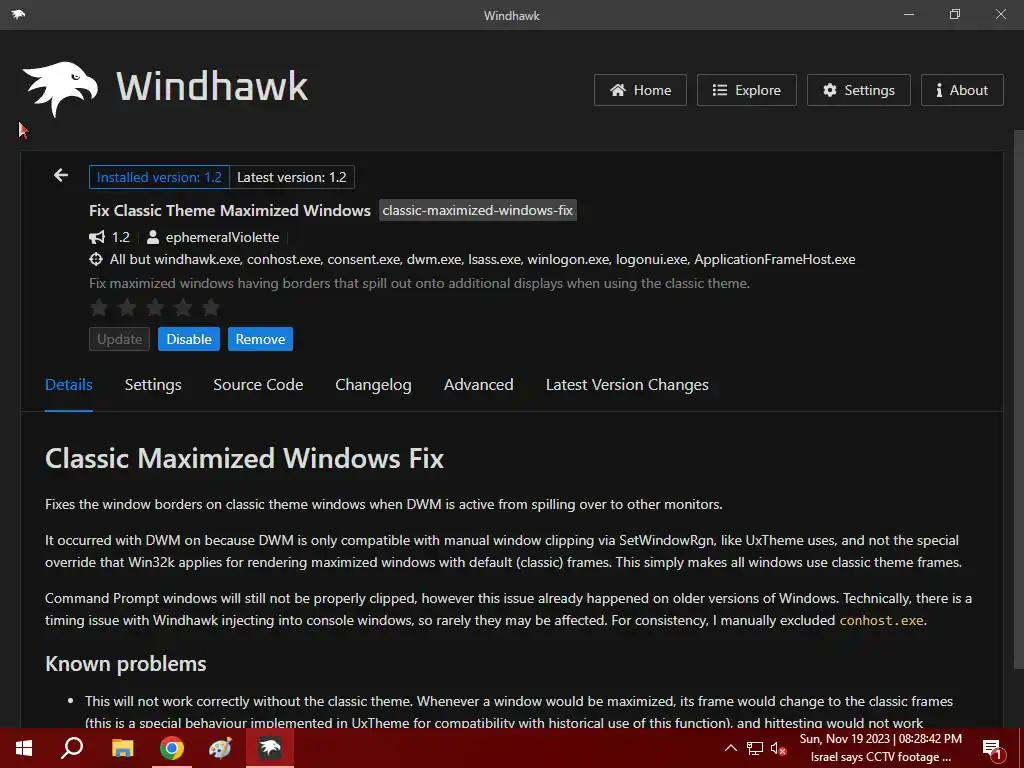Image resolution: width=1024 pixels, height=768 pixels.
Task: Open taskbar Search
Action: tap(72, 748)
